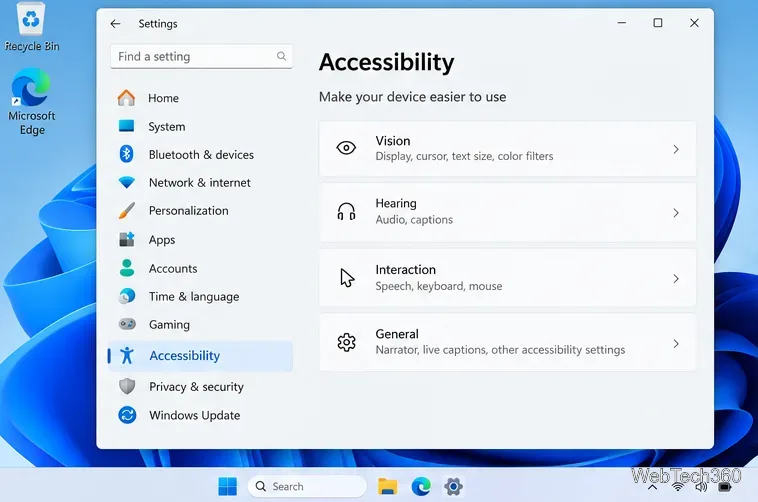Expand the Hearing card chevron

coord(676,213)
